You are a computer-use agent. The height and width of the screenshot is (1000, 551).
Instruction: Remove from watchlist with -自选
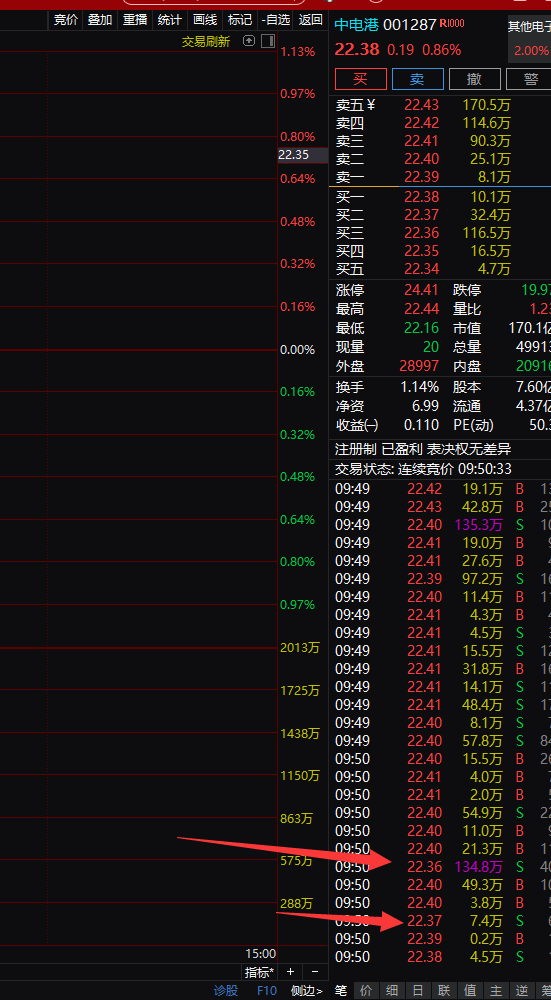pos(276,20)
